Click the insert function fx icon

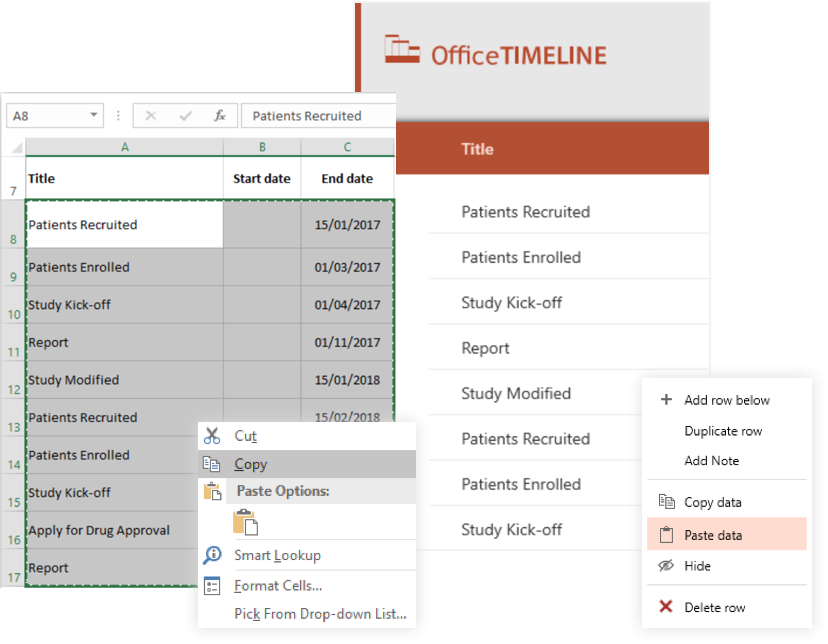(x=220, y=116)
